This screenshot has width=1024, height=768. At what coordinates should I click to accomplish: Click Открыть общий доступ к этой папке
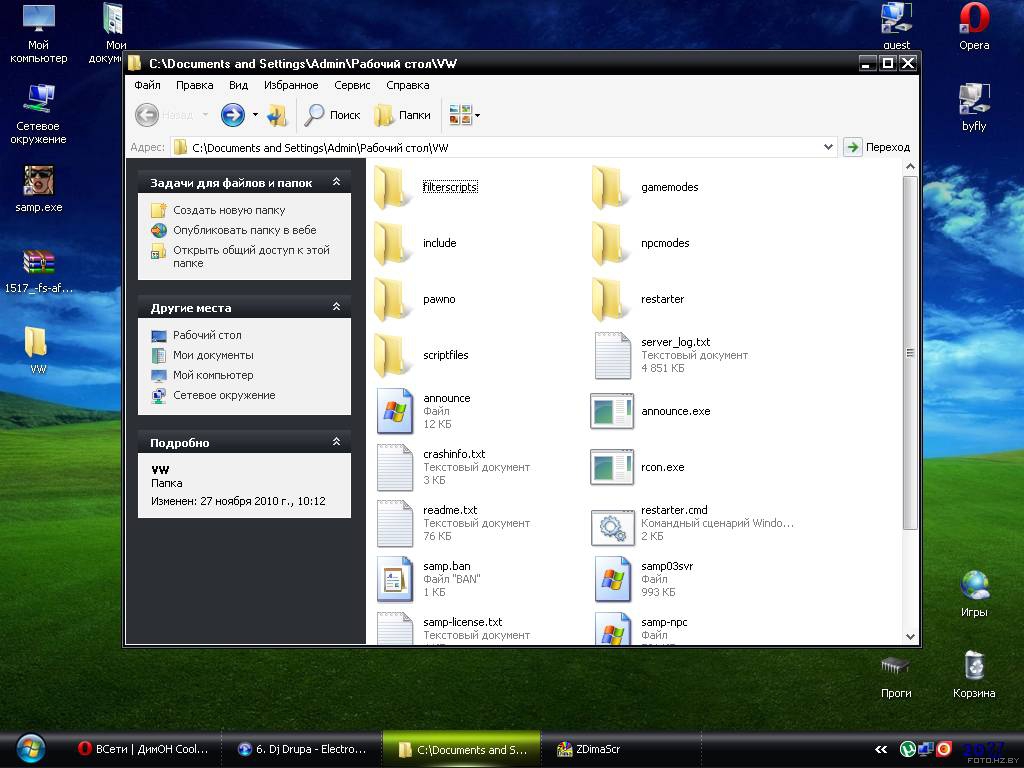(x=251, y=257)
